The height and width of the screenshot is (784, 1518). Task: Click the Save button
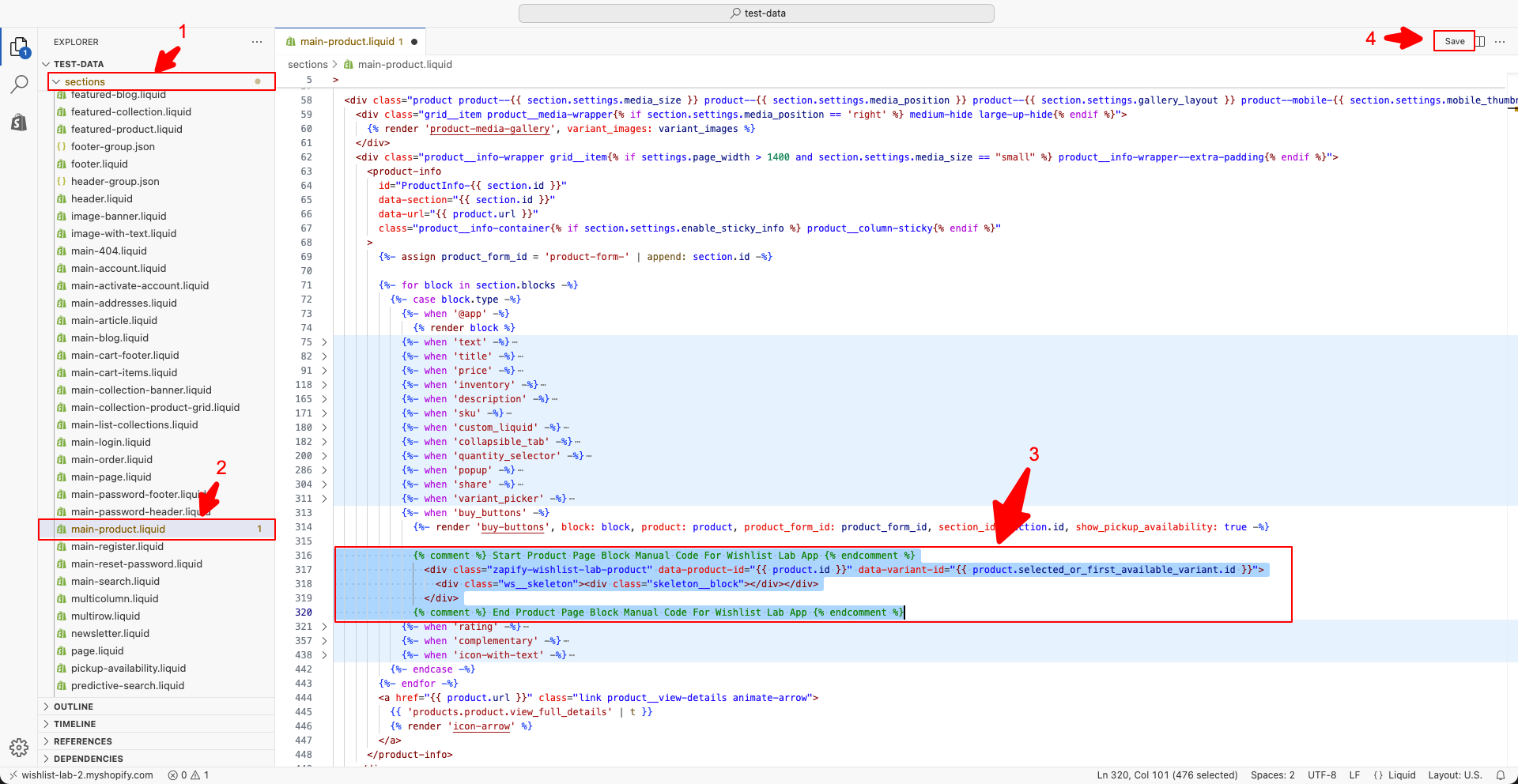click(1454, 41)
